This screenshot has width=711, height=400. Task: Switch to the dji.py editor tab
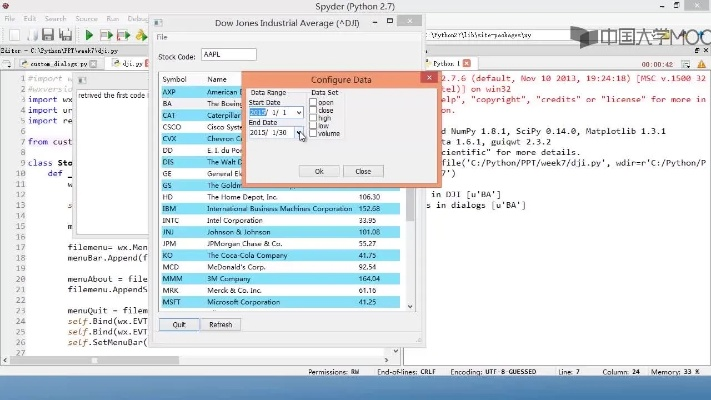pos(129,63)
